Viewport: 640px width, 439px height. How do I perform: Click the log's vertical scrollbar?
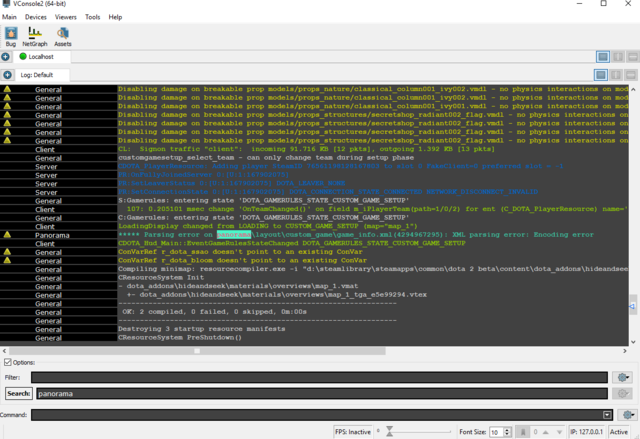(633, 220)
